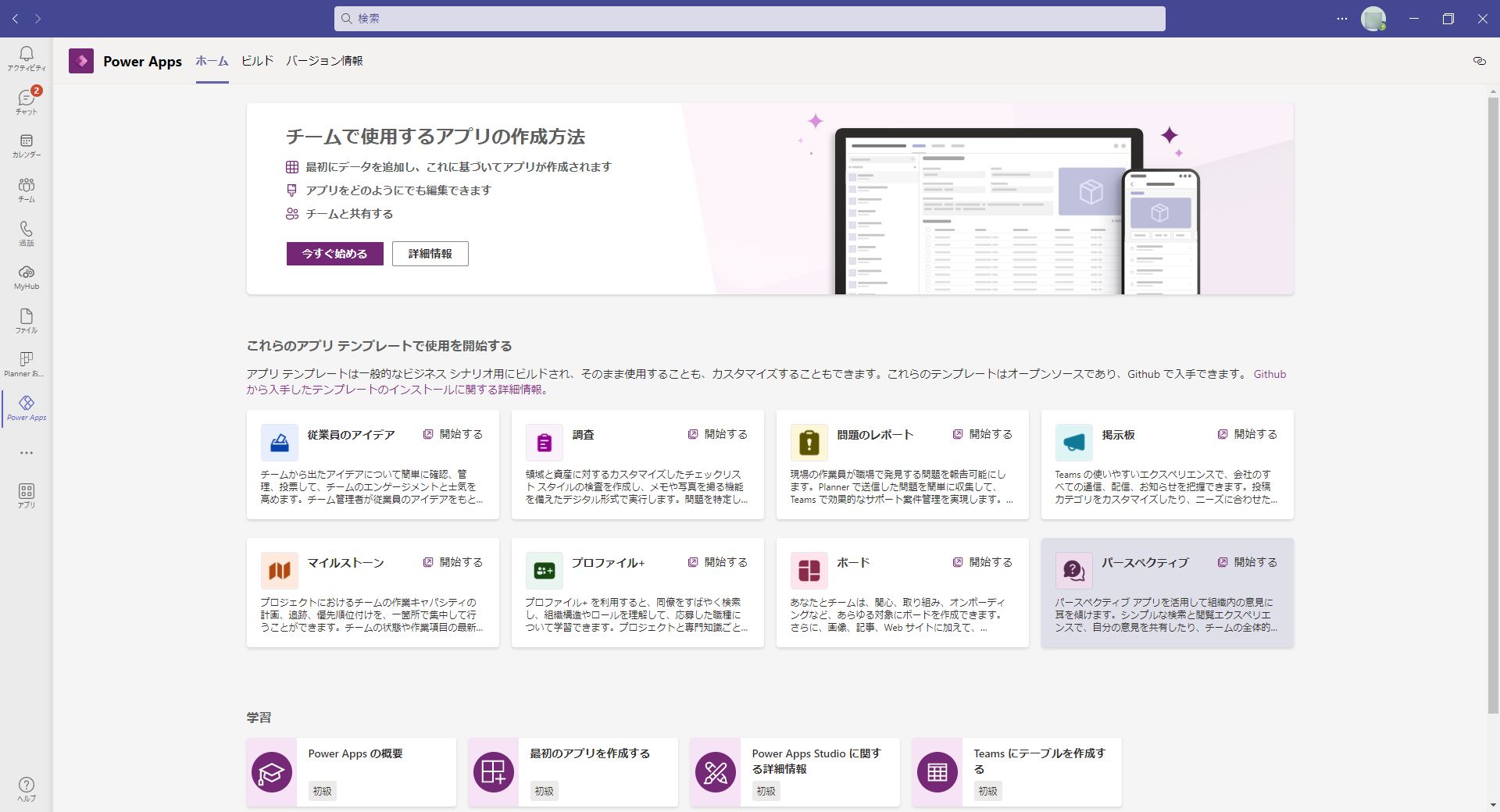
Task: Start (開始する) the ボード template
Action: pyautogui.click(x=983, y=562)
